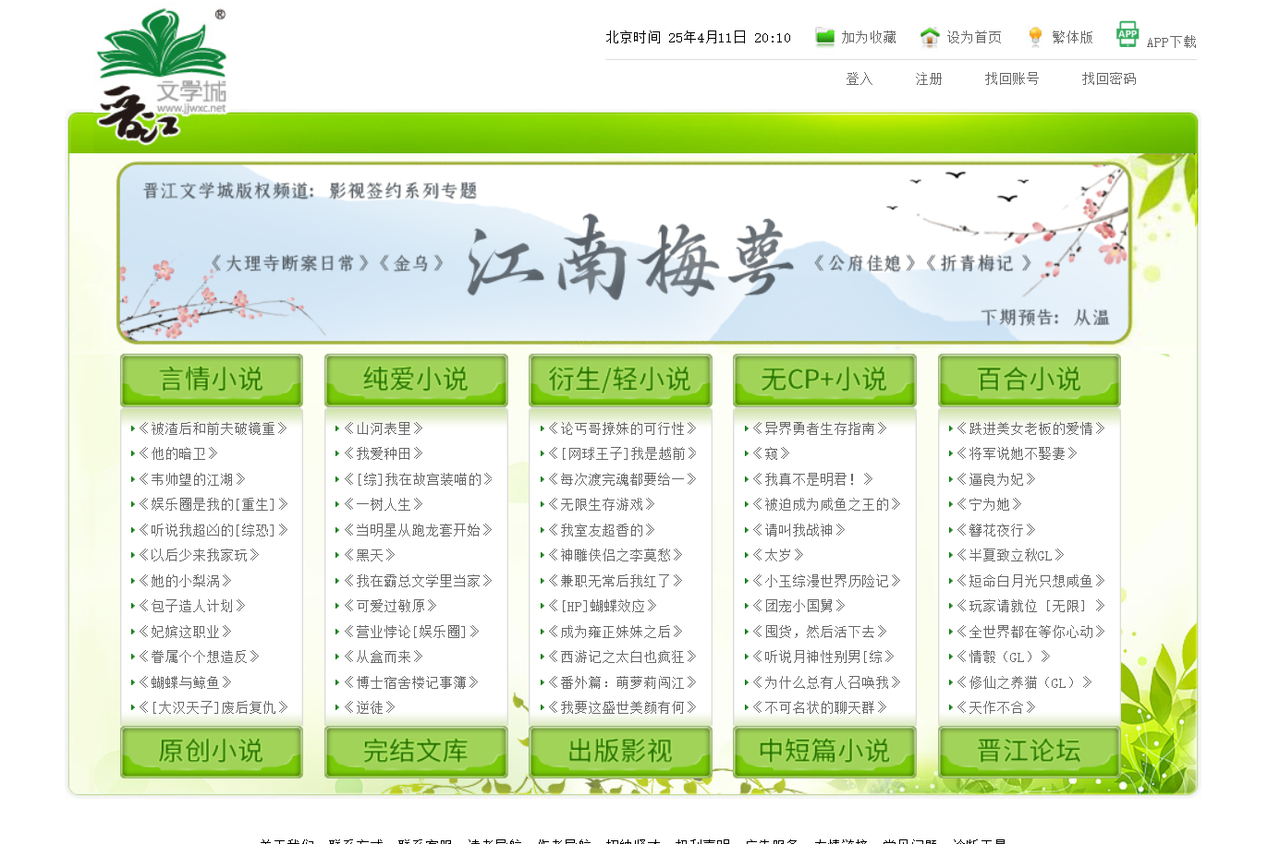Open novel 《逼良为妃》
1280x844 pixels.
996,480
